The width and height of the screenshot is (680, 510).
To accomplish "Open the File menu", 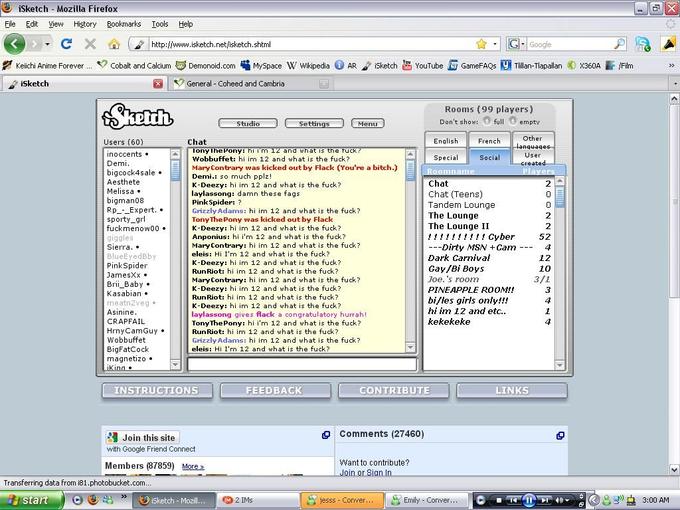I will click(10, 24).
